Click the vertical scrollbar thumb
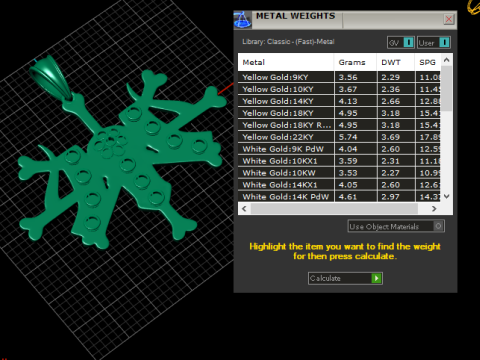Image resolution: width=480 pixels, height=360 pixels. 447,88
